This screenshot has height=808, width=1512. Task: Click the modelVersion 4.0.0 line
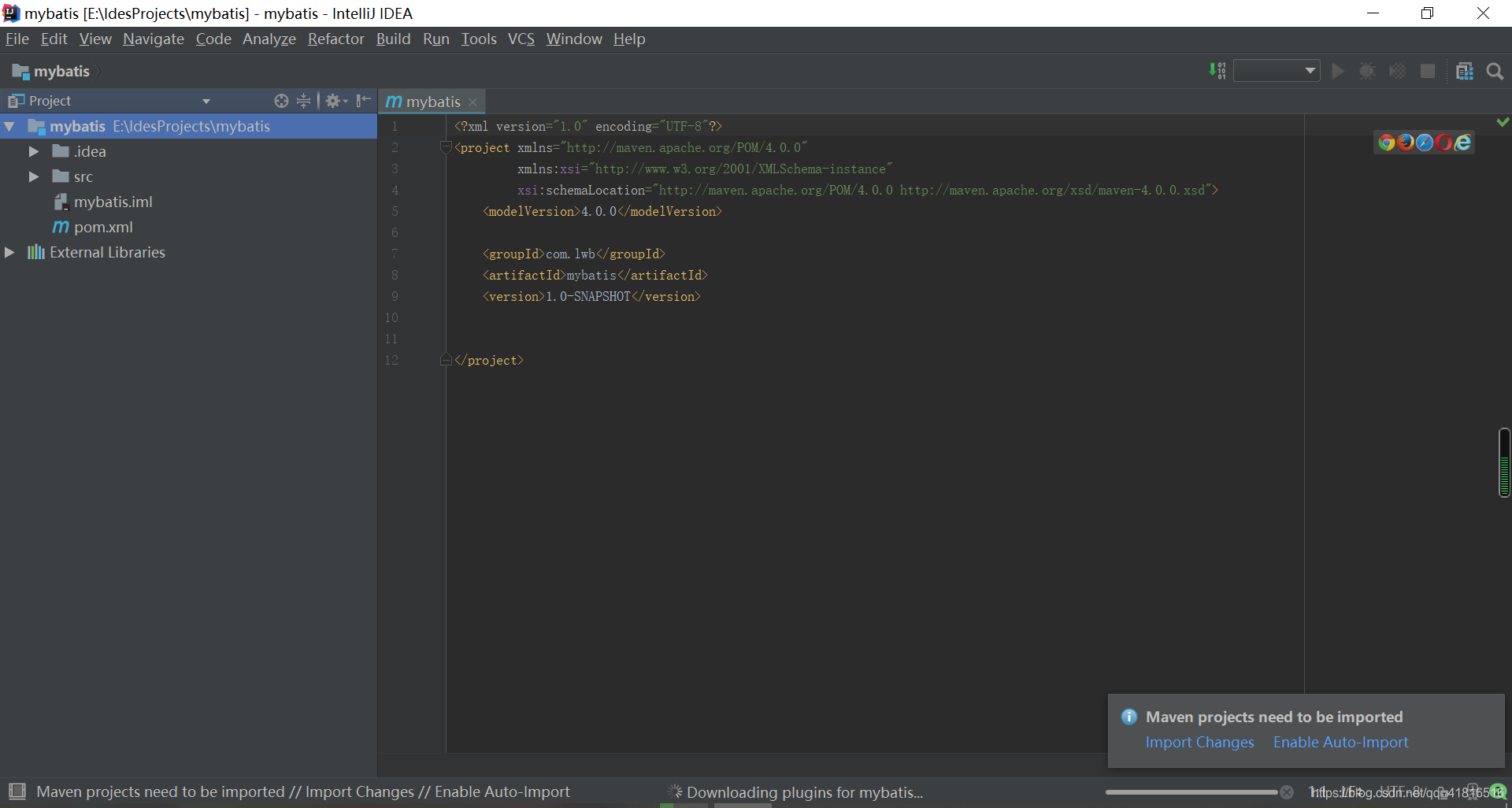(x=602, y=211)
